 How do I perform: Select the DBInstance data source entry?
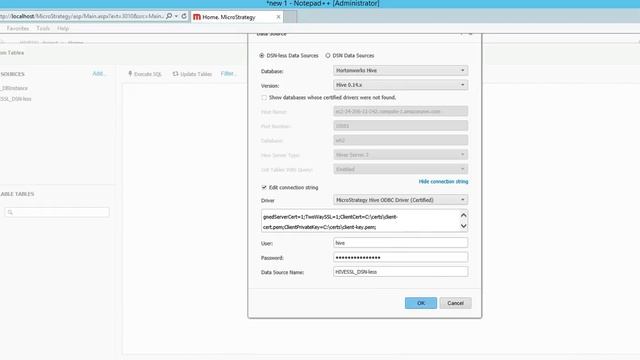pyautogui.click(x=14, y=88)
